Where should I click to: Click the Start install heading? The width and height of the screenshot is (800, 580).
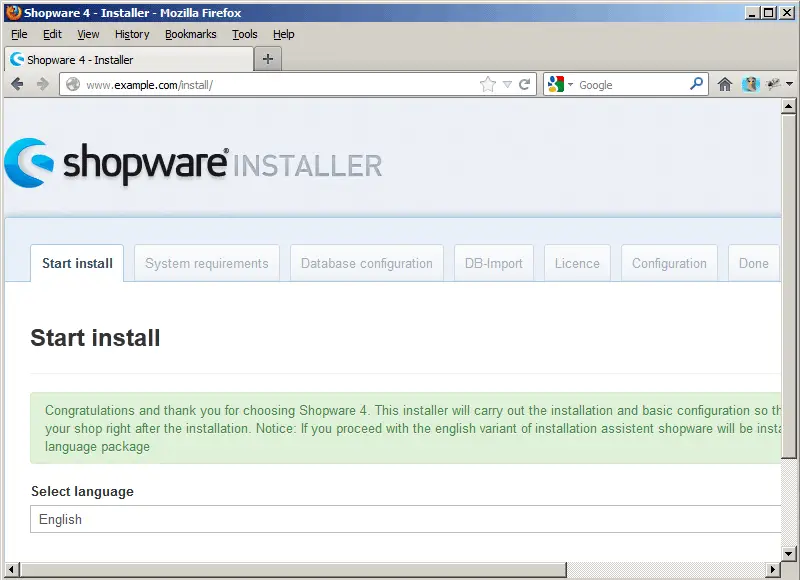tap(95, 338)
